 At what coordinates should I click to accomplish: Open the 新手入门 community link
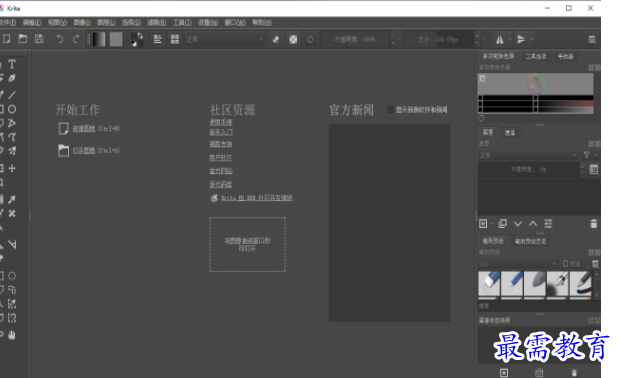point(221,132)
